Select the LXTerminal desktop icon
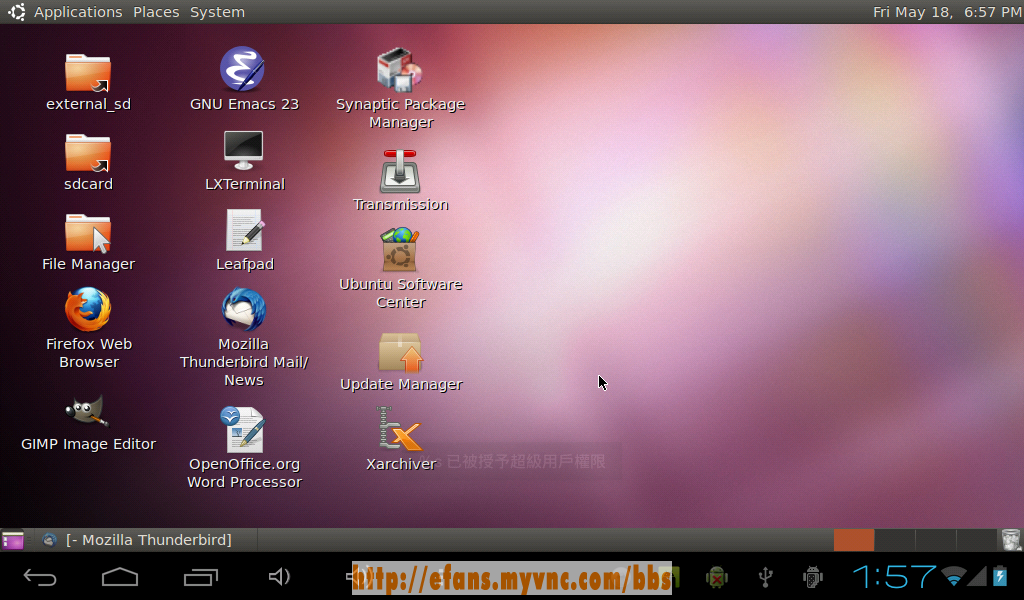This screenshot has height=600, width=1024. (244, 151)
